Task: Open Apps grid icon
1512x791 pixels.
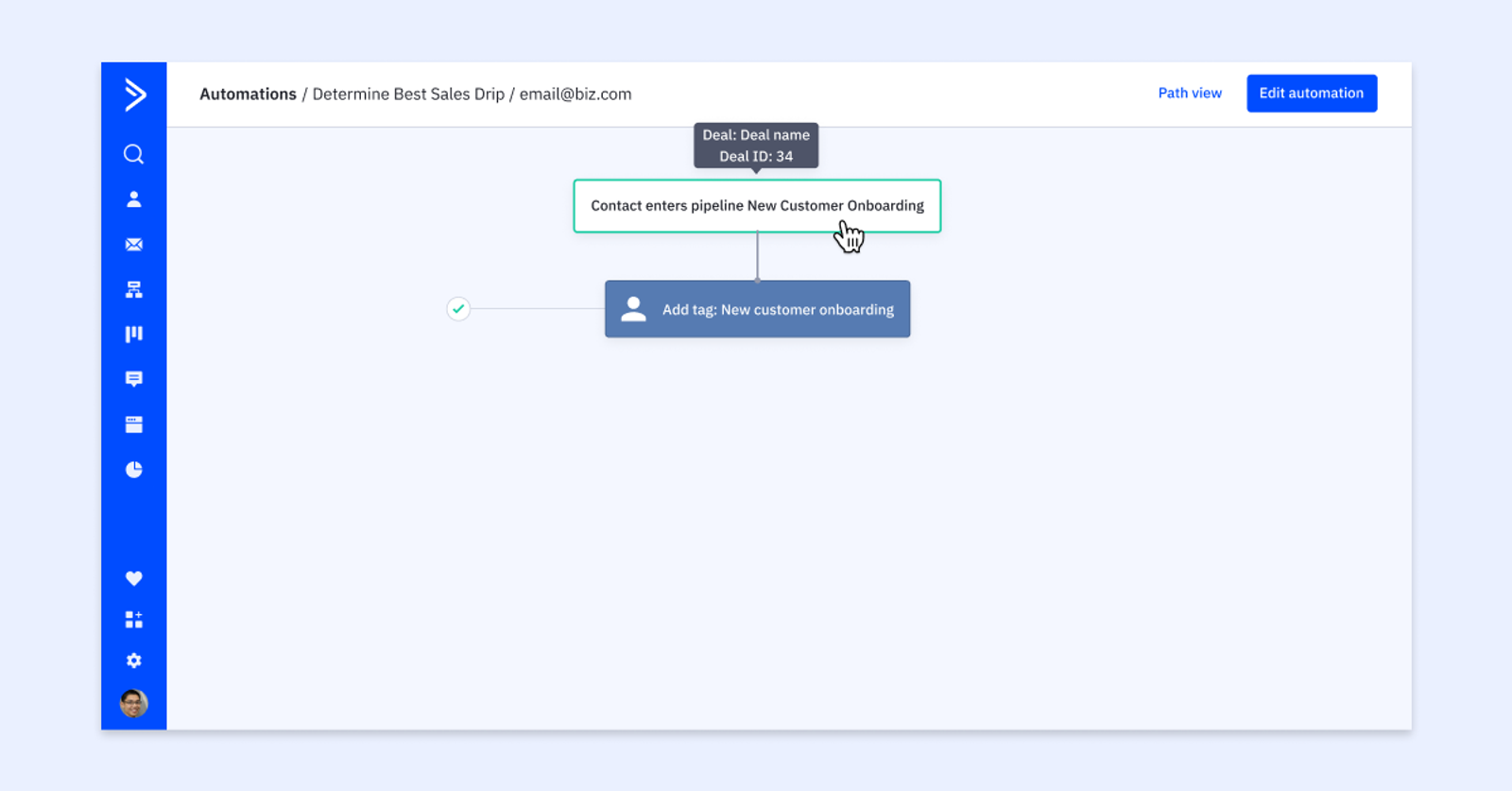Action: [x=134, y=620]
